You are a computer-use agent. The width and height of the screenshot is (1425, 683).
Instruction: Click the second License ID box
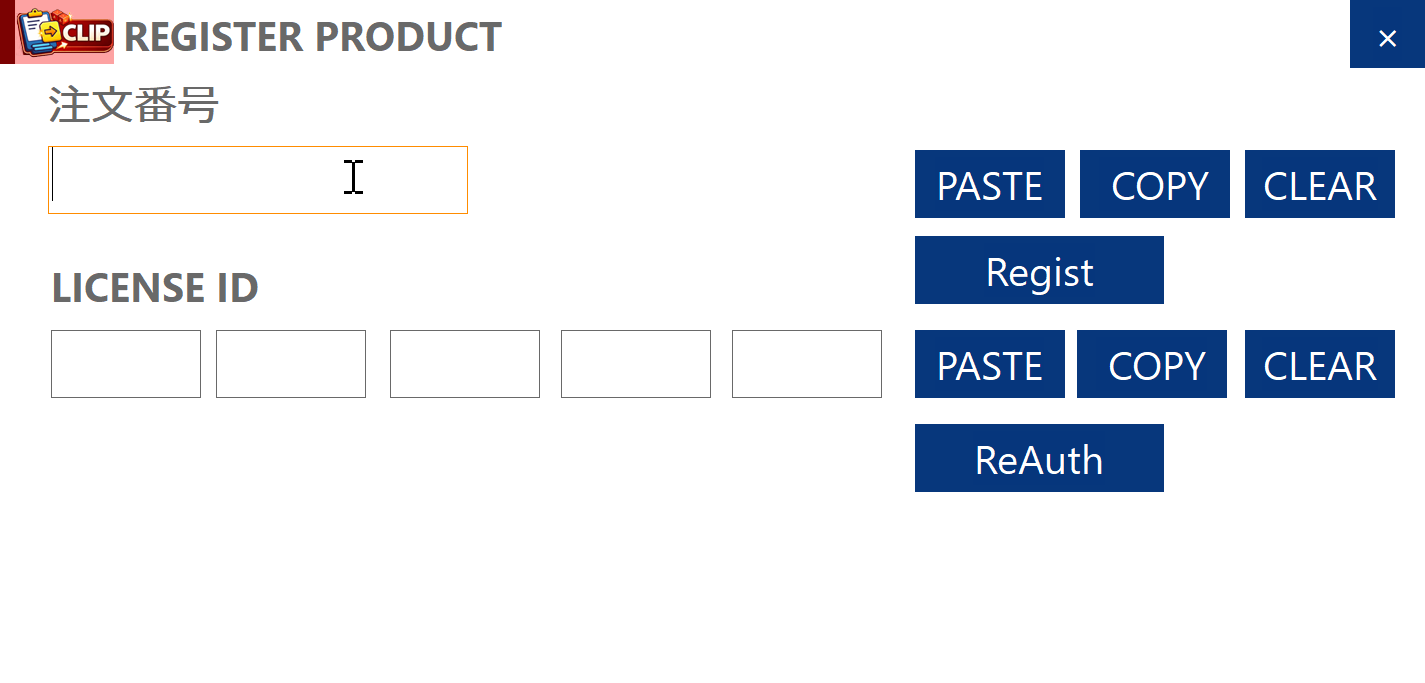[x=291, y=364]
